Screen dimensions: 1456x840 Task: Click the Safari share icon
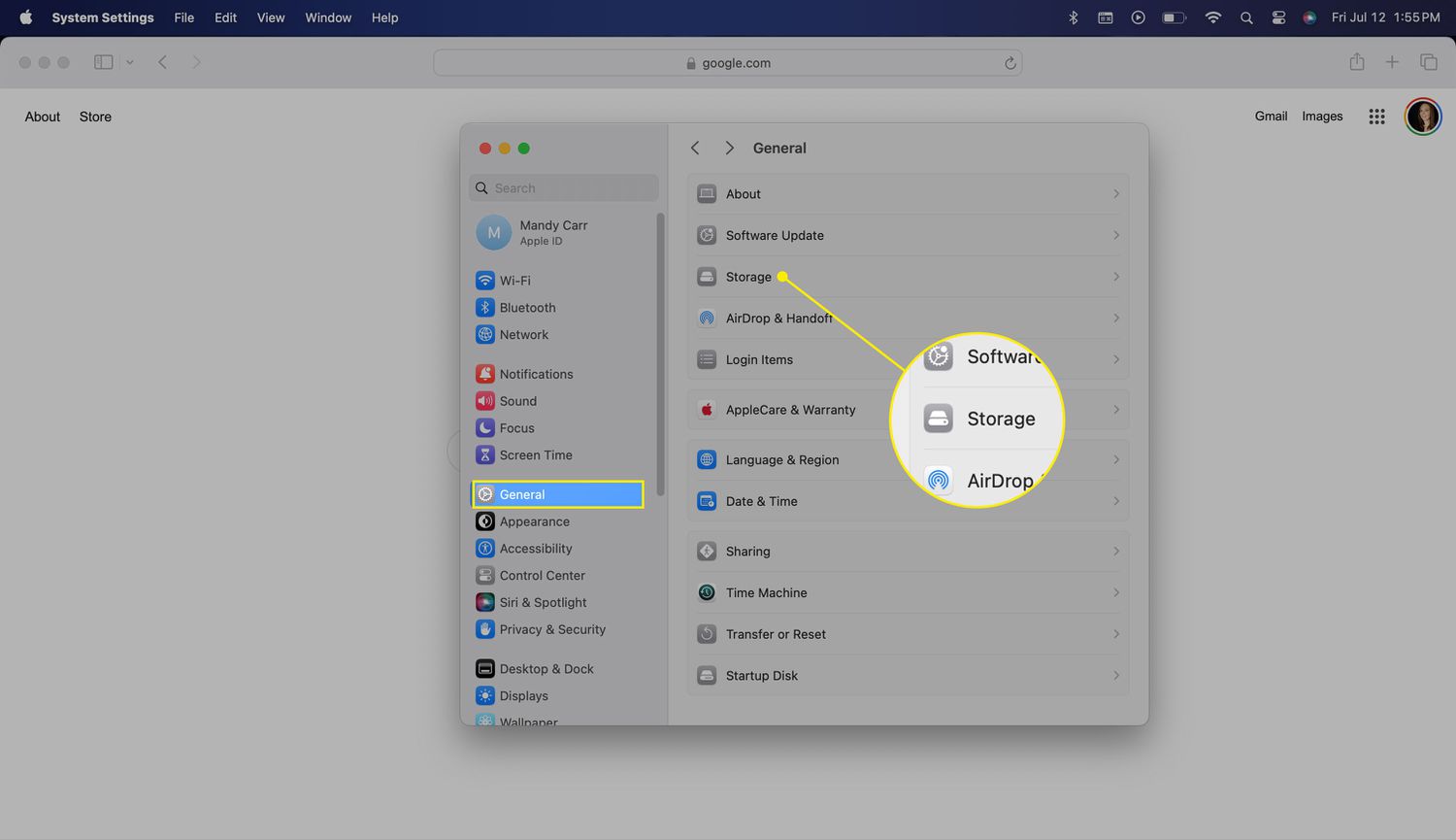coord(1357,62)
